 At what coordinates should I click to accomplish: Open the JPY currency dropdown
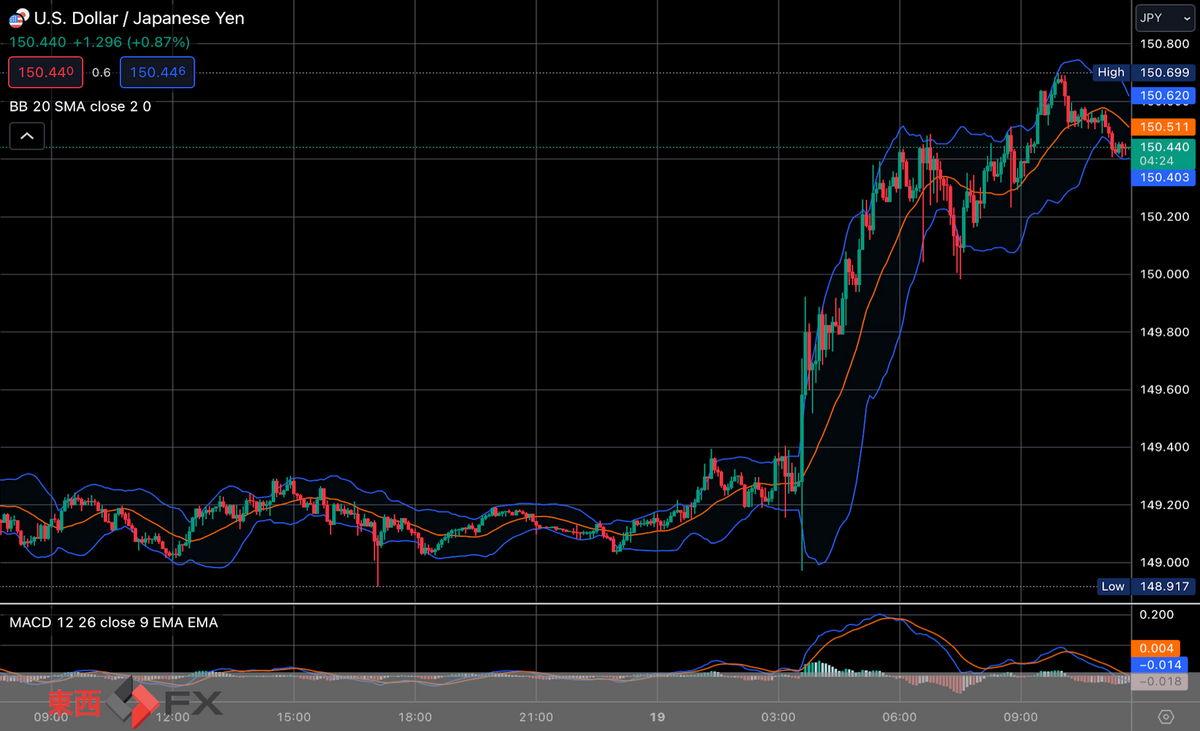pos(1165,18)
